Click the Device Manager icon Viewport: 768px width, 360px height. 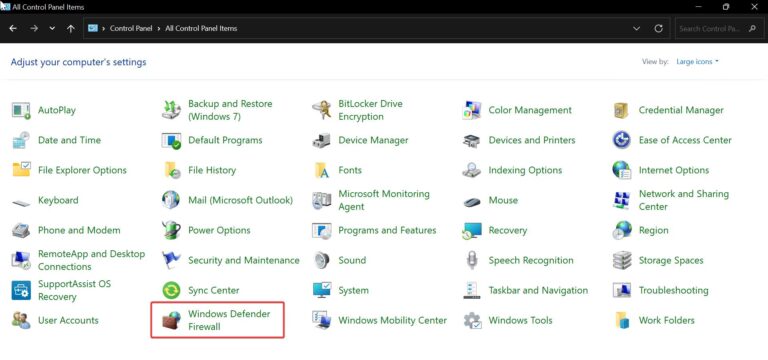point(322,140)
